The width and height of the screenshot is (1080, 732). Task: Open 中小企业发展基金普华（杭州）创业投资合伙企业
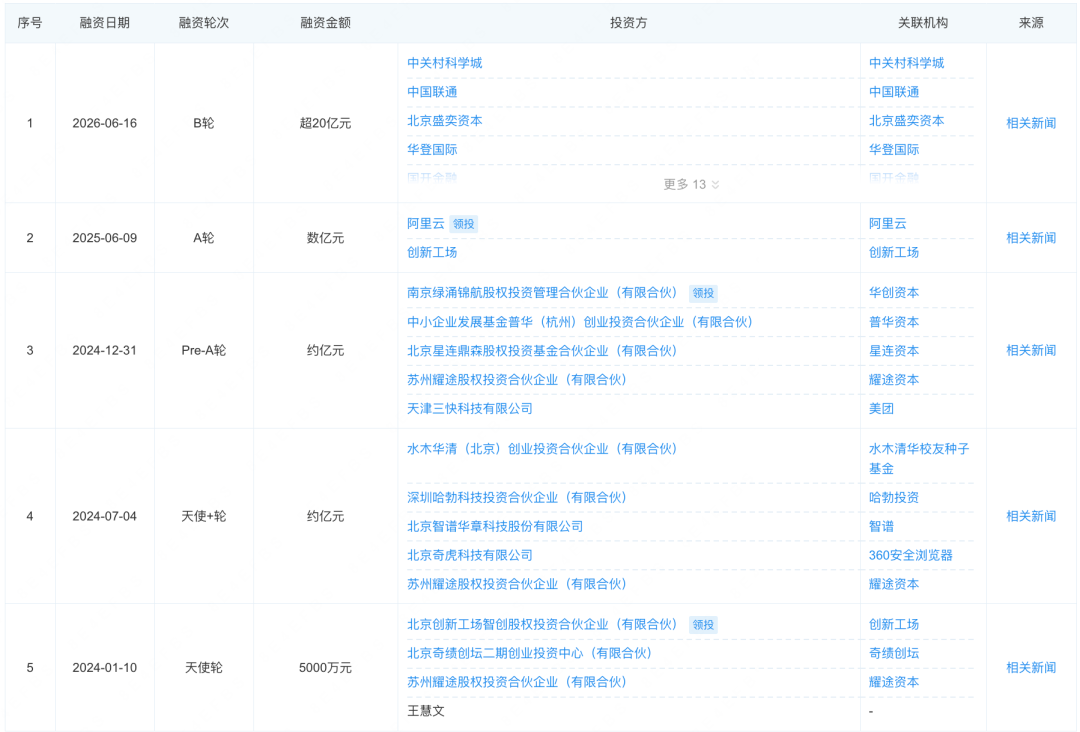(x=580, y=322)
